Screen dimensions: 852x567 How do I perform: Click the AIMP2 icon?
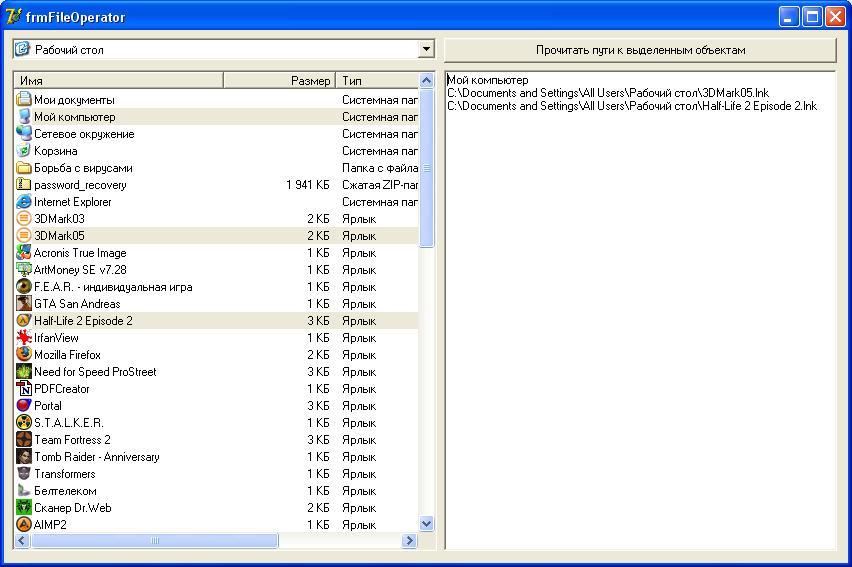[24, 524]
